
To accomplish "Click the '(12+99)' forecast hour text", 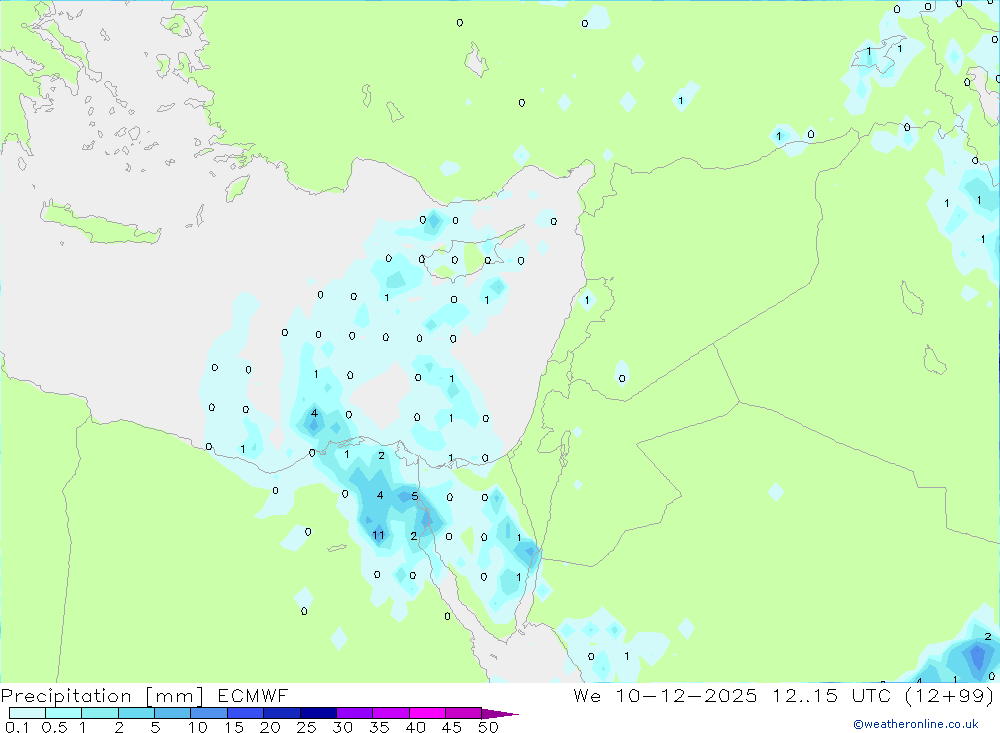I will 950,695.
